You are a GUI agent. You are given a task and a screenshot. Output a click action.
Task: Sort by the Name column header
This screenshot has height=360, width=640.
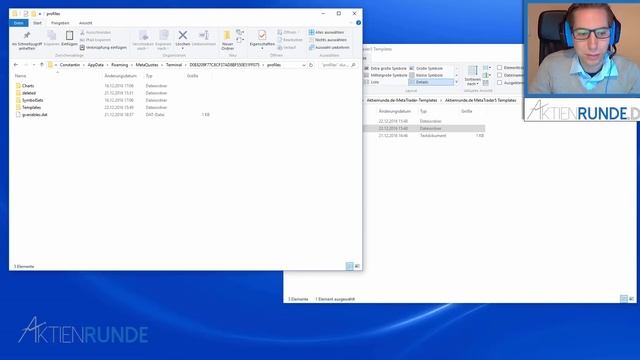pos(20,76)
